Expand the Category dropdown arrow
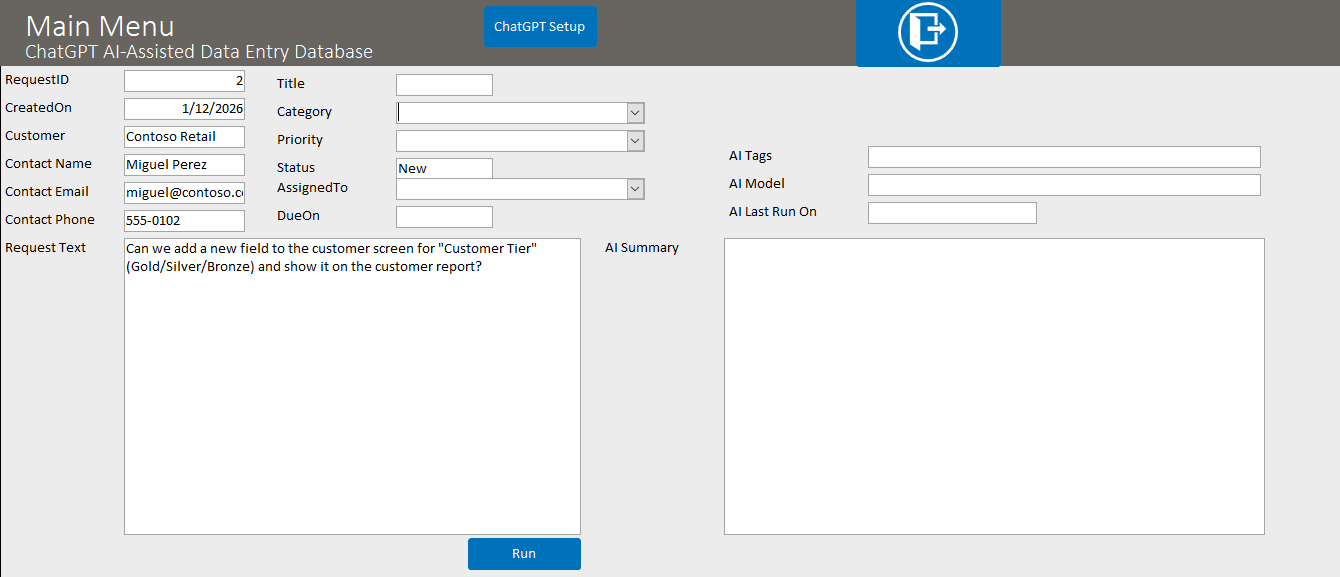 click(635, 113)
